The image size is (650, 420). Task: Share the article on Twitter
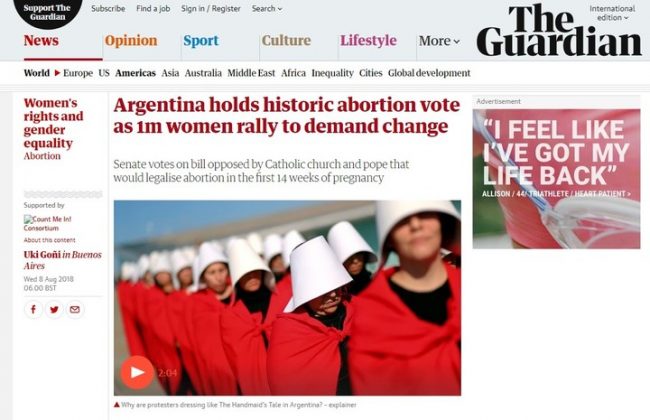[x=54, y=309]
